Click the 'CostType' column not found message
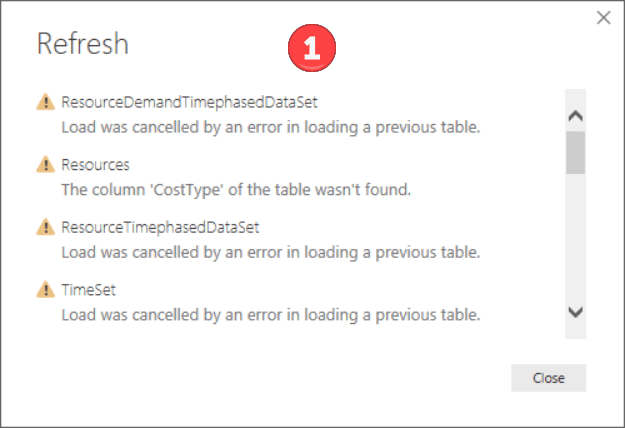Image resolution: width=625 pixels, height=428 pixels. point(236,190)
